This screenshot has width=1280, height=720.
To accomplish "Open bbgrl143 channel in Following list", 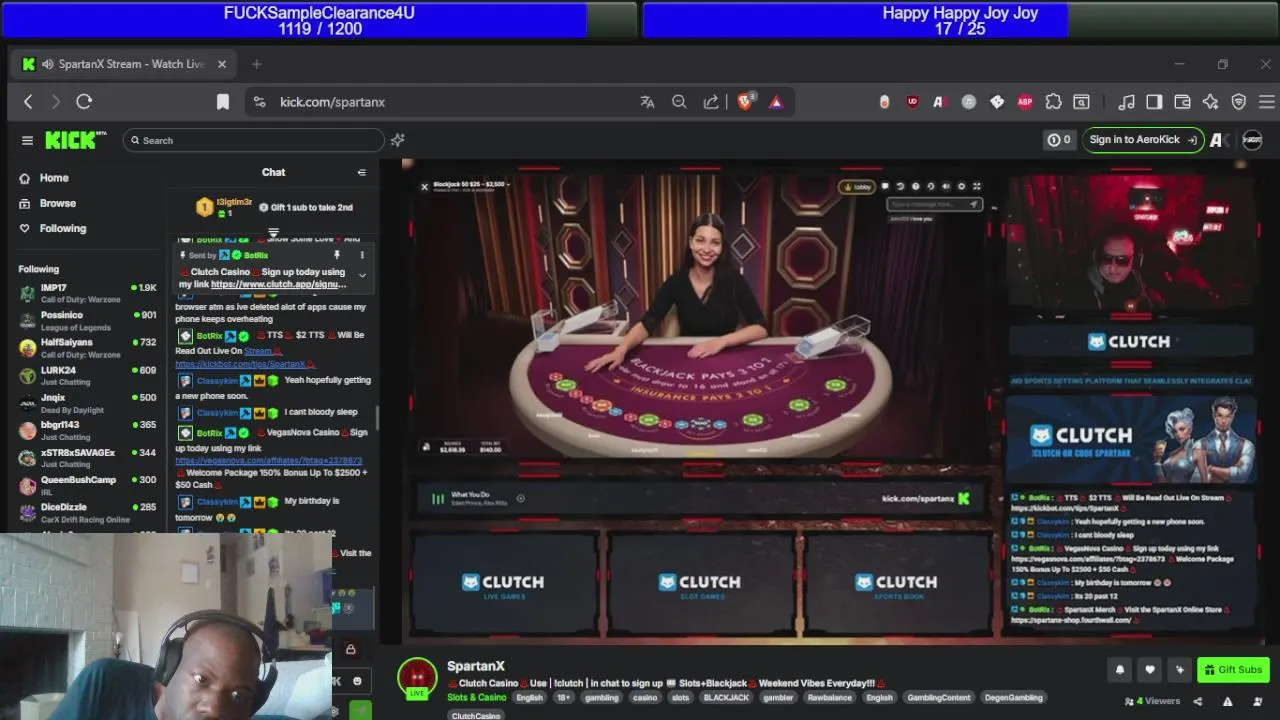I will point(88,430).
